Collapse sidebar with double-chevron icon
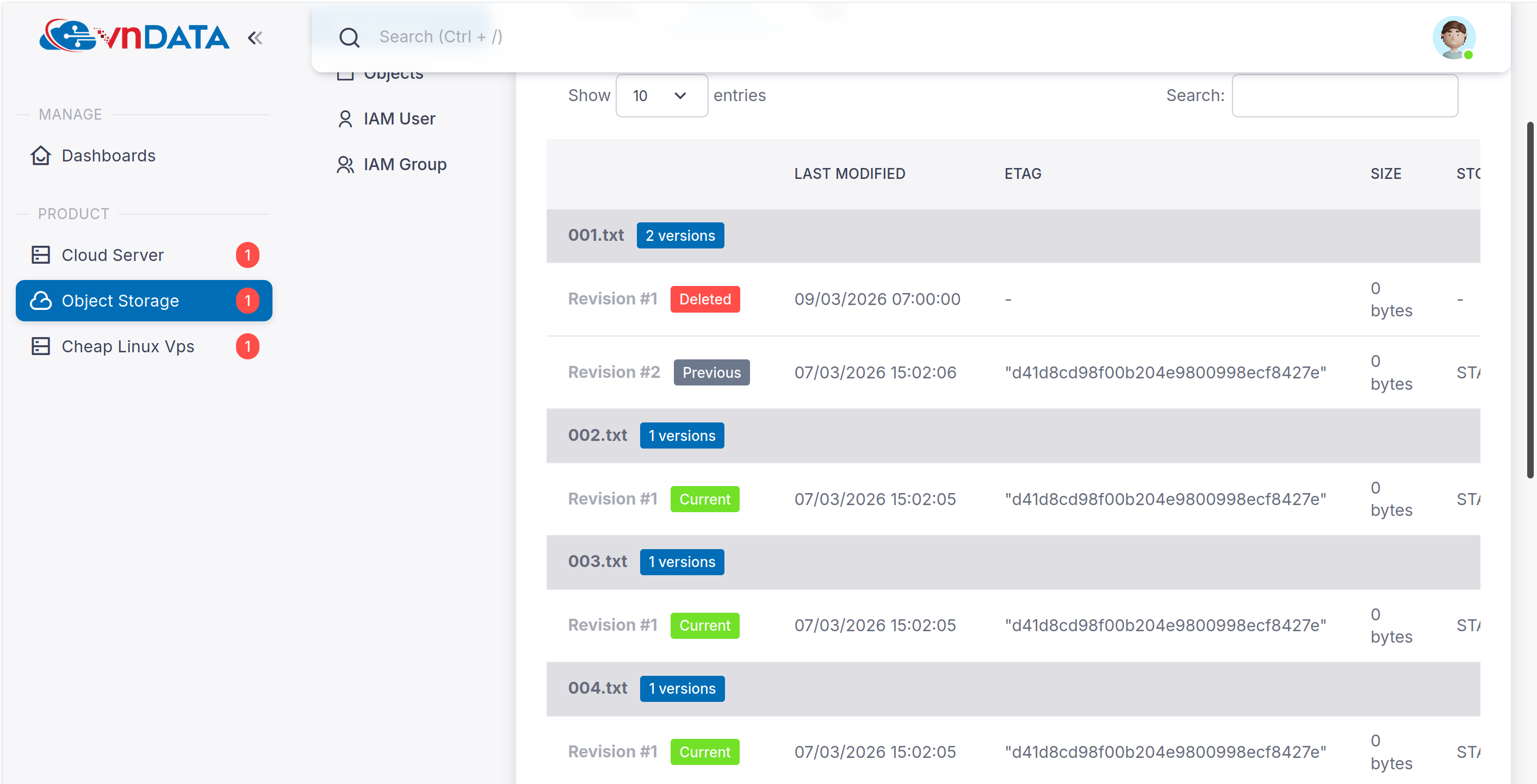 tap(255, 38)
